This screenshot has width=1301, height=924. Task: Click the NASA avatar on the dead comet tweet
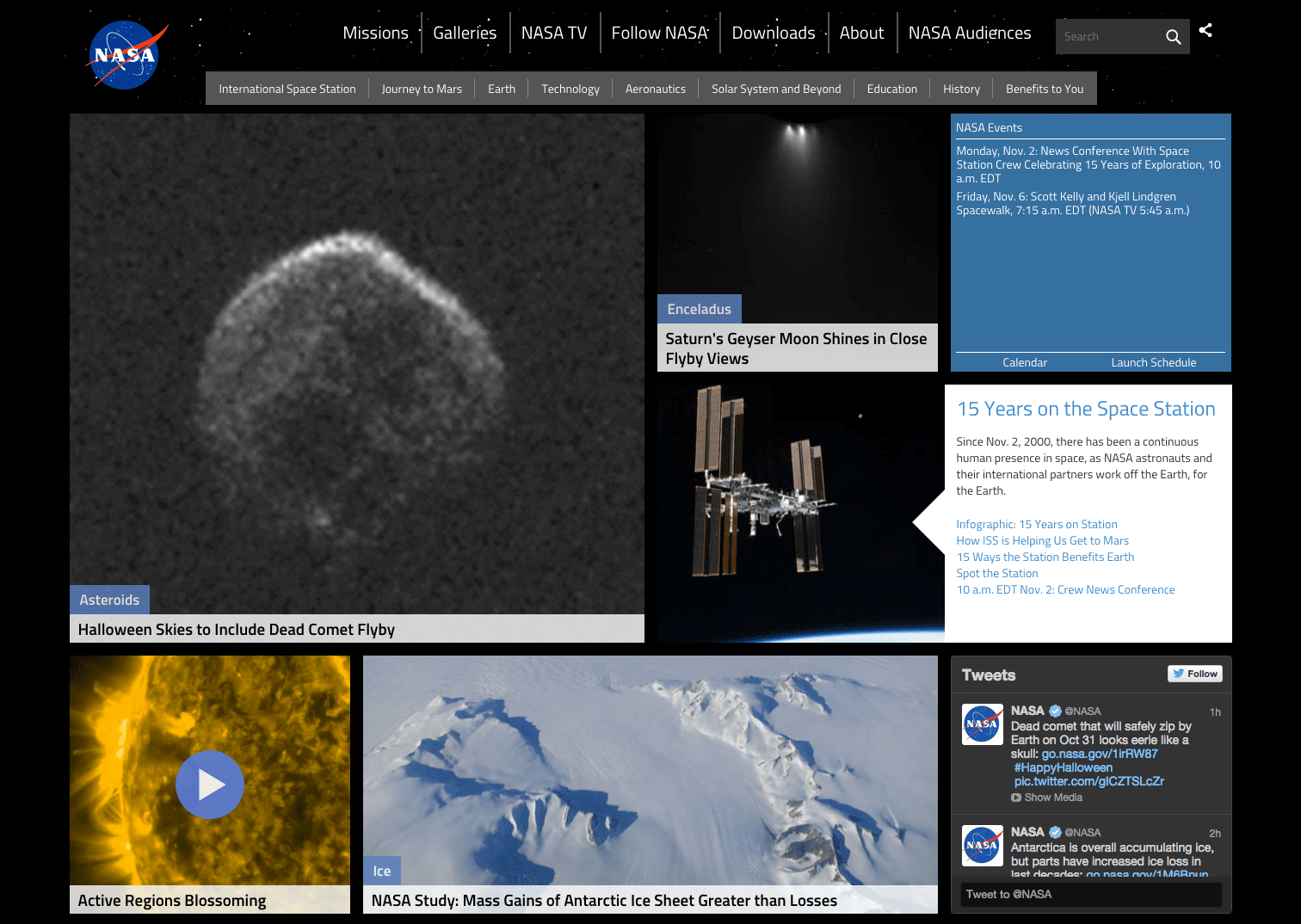coord(983,724)
